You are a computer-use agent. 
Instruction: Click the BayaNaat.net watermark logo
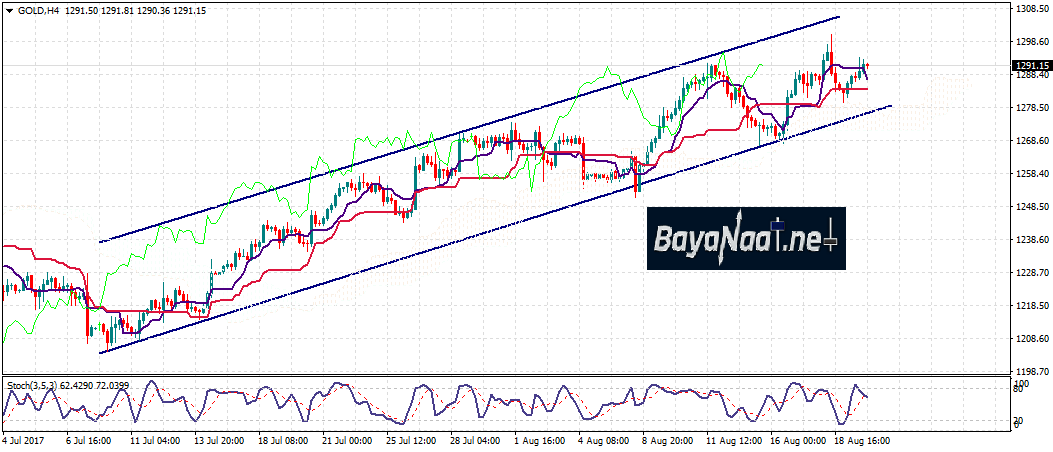pos(745,238)
